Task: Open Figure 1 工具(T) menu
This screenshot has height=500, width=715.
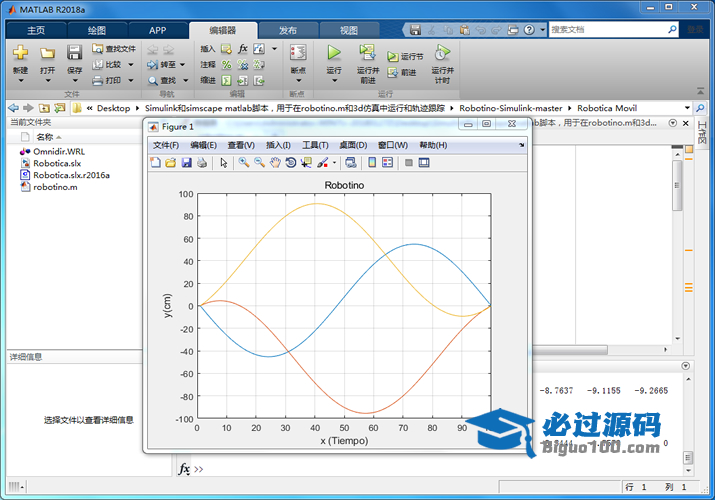Action: tap(315, 145)
